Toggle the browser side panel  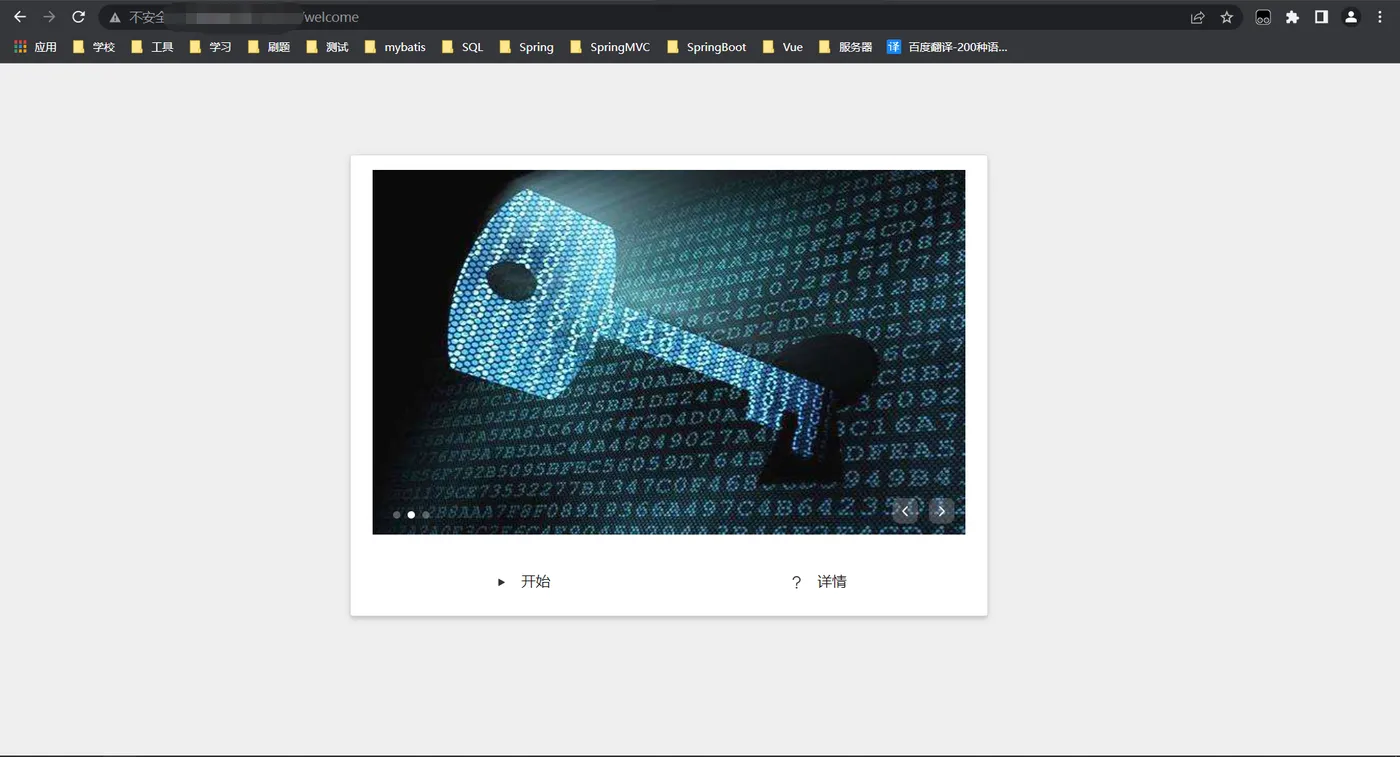(1321, 17)
